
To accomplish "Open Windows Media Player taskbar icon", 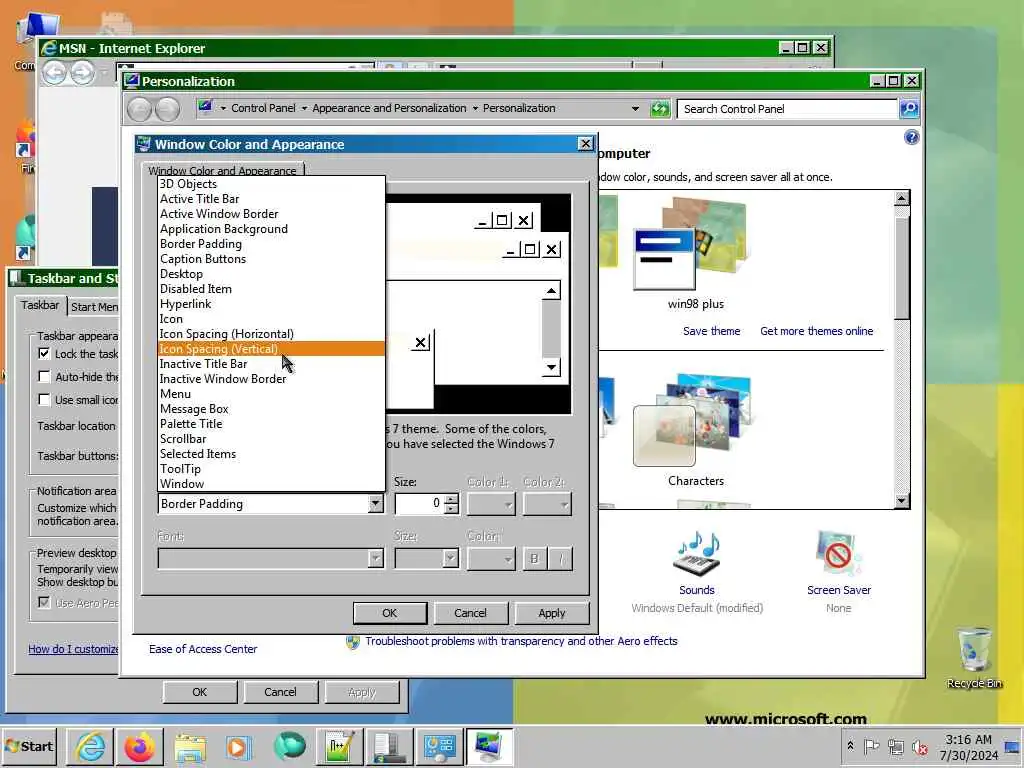I will pos(238,746).
